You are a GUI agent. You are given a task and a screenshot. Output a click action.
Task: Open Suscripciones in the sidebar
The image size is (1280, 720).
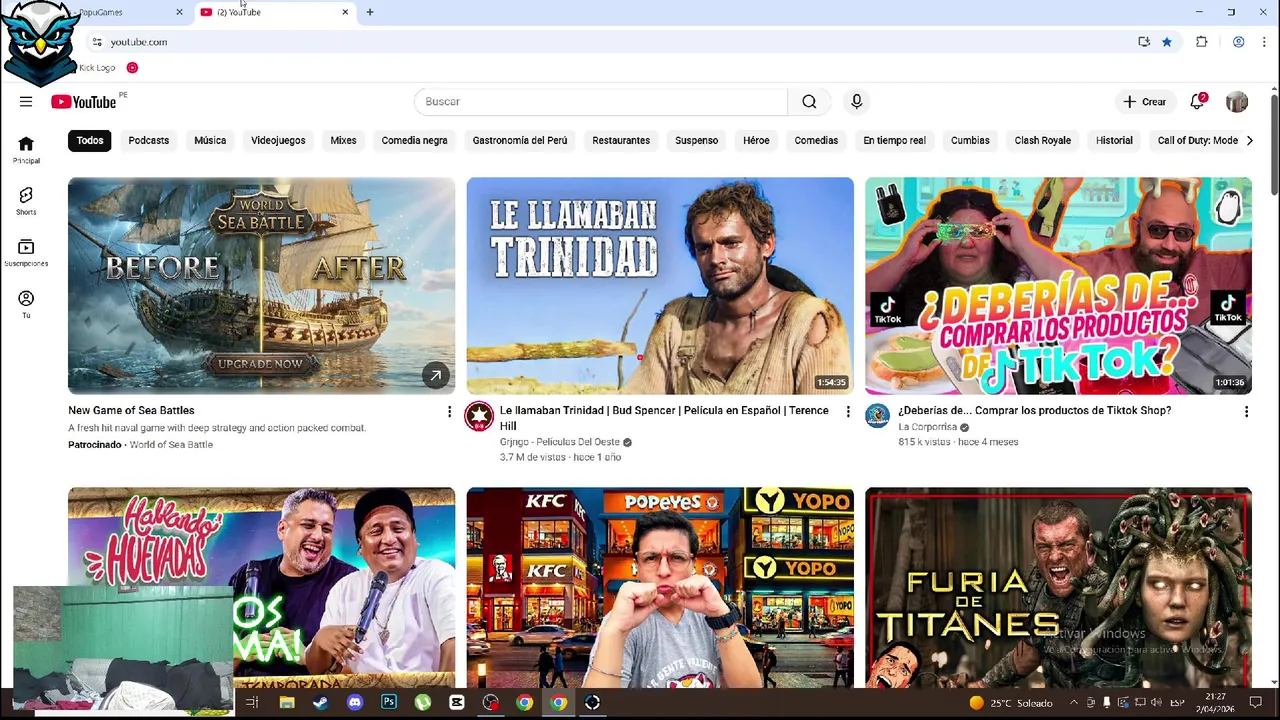pyautogui.click(x=26, y=253)
